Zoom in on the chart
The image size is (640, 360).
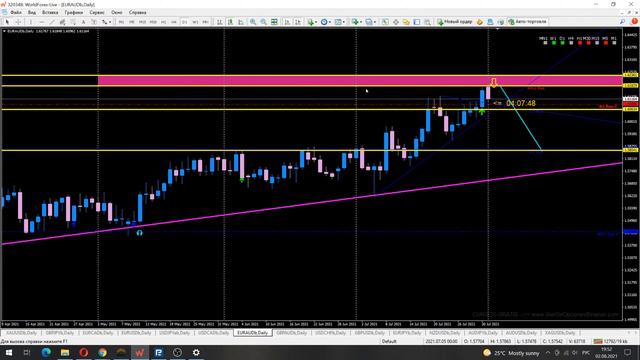(253, 22)
